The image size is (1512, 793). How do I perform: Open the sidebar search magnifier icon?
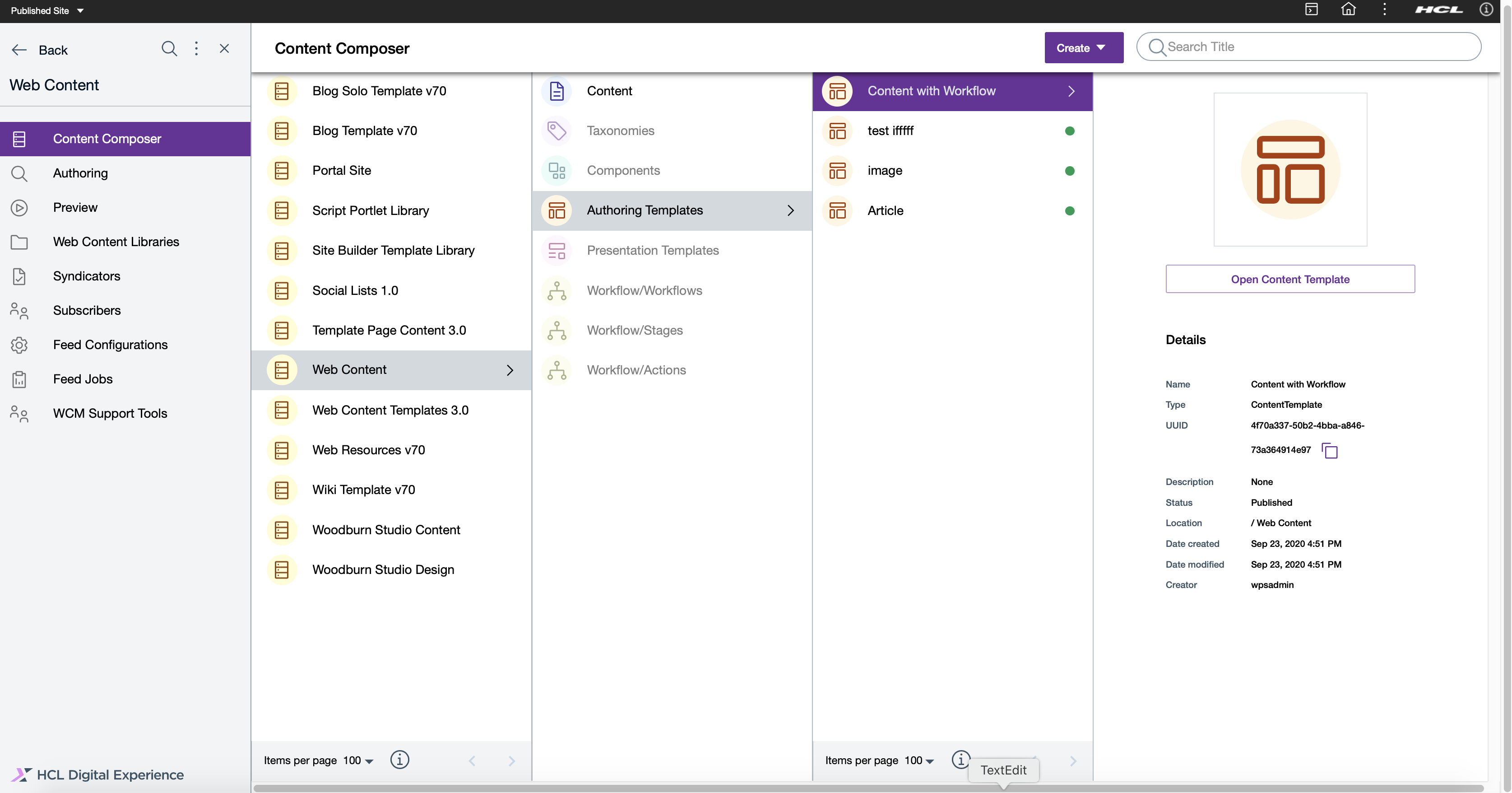[x=169, y=49]
